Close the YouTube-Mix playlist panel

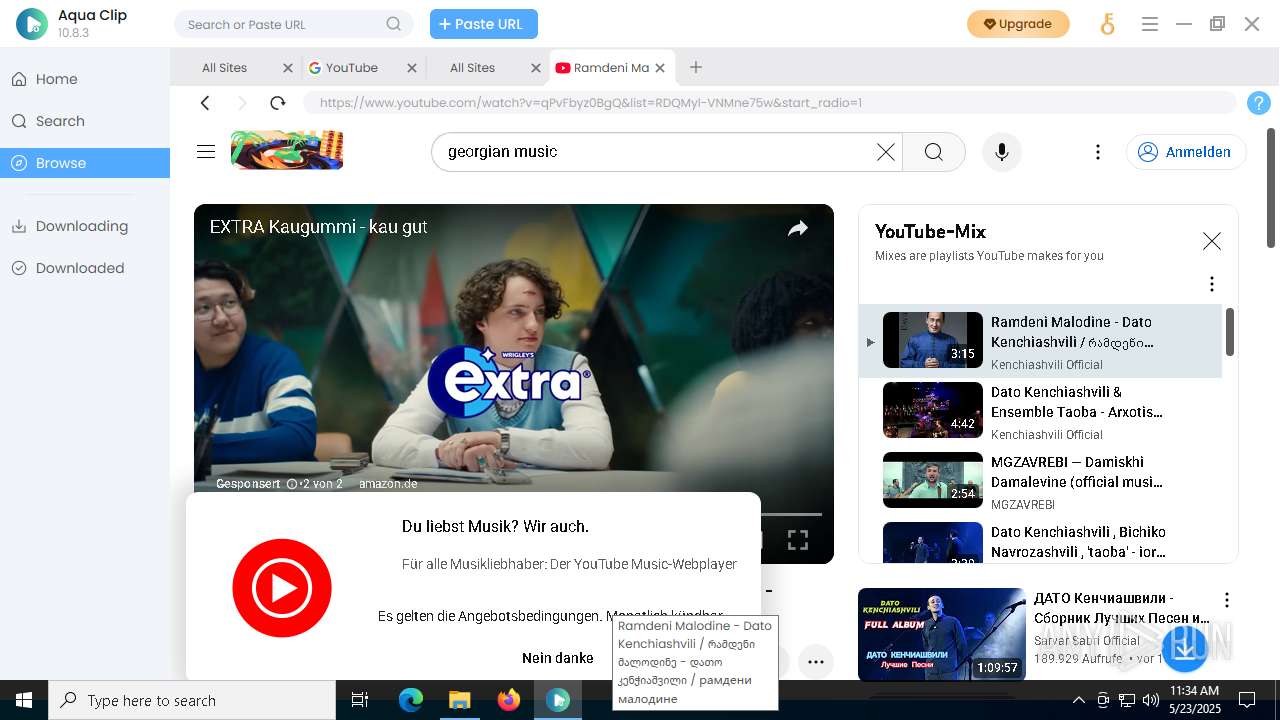(x=1211, y=241)
